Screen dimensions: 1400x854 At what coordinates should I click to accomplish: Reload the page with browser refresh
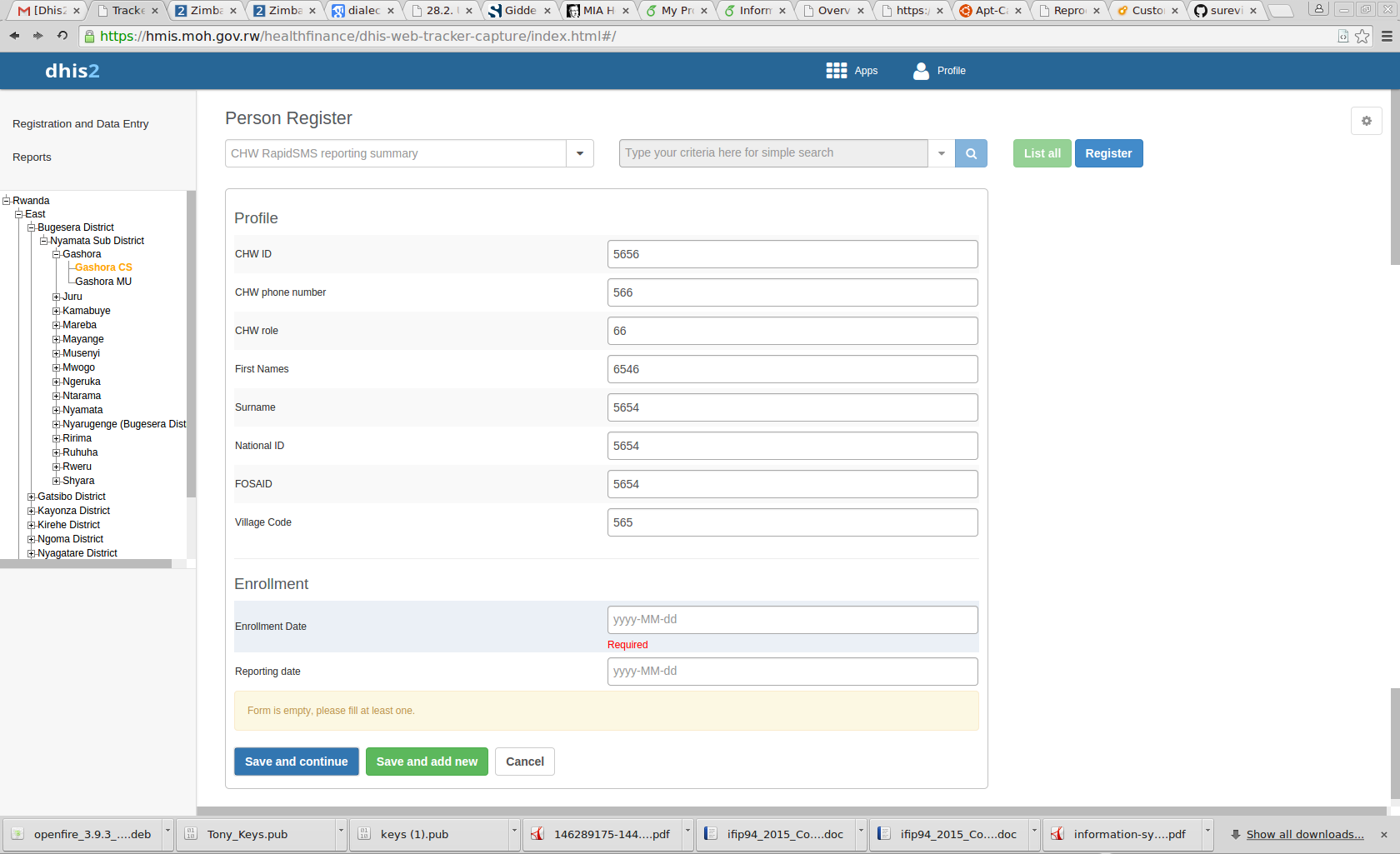coord(62,36)
